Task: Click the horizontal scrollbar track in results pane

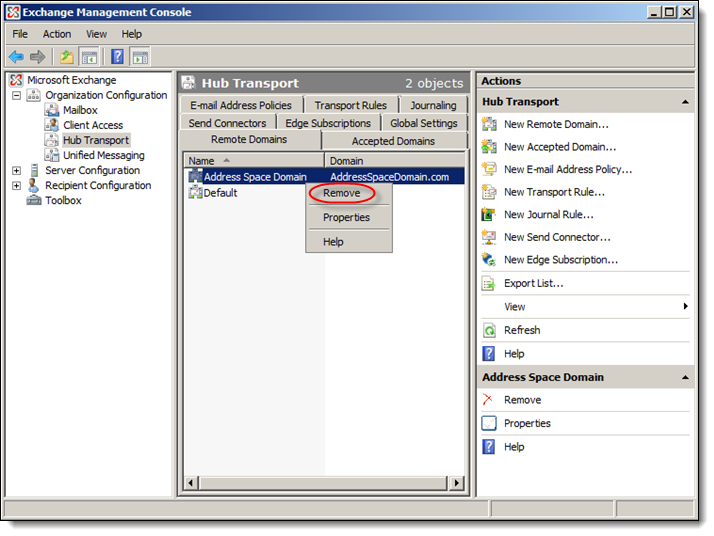Action: (324, 483)
